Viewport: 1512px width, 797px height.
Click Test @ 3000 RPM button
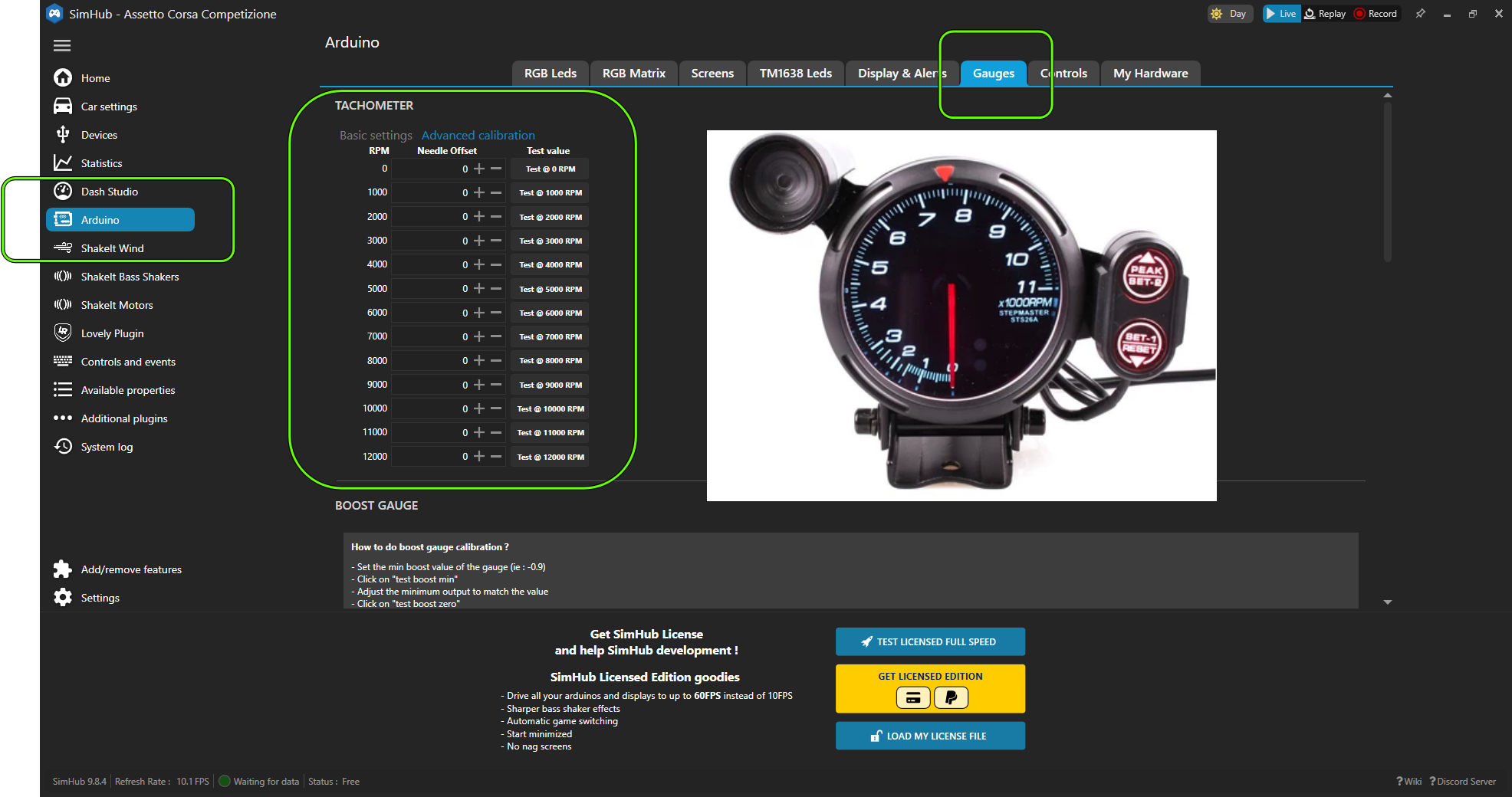click(551, 241)
